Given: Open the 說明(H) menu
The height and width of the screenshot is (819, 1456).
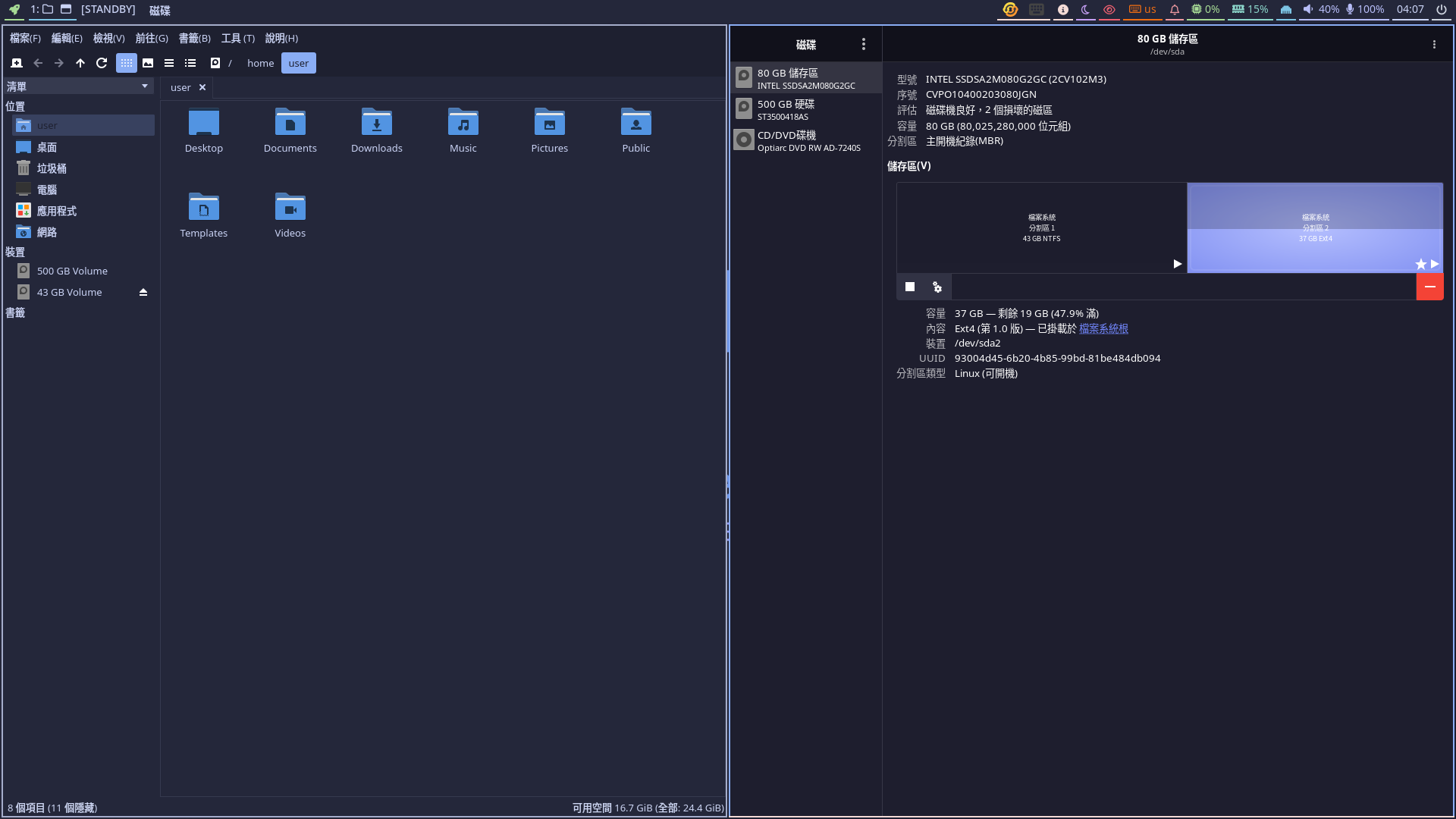Looking at the screenshot, I should click(281, 38).
